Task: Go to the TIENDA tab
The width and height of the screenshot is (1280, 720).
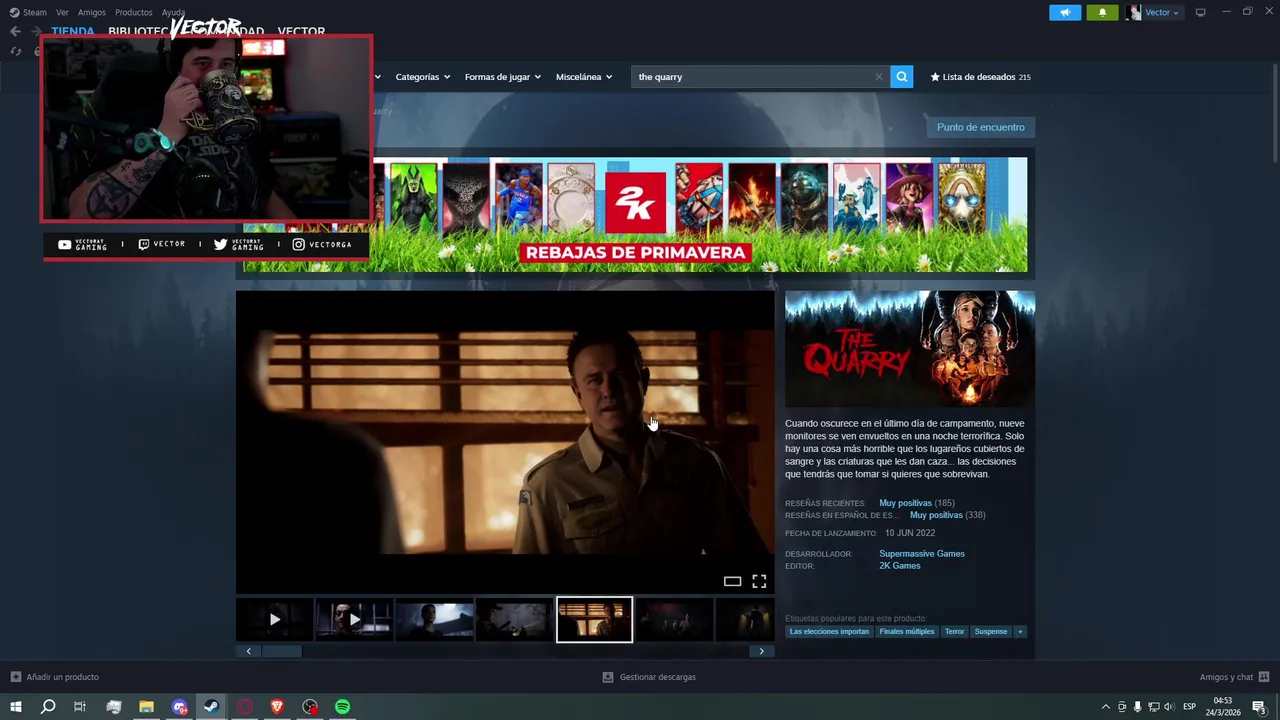Action: pos(73,31)
